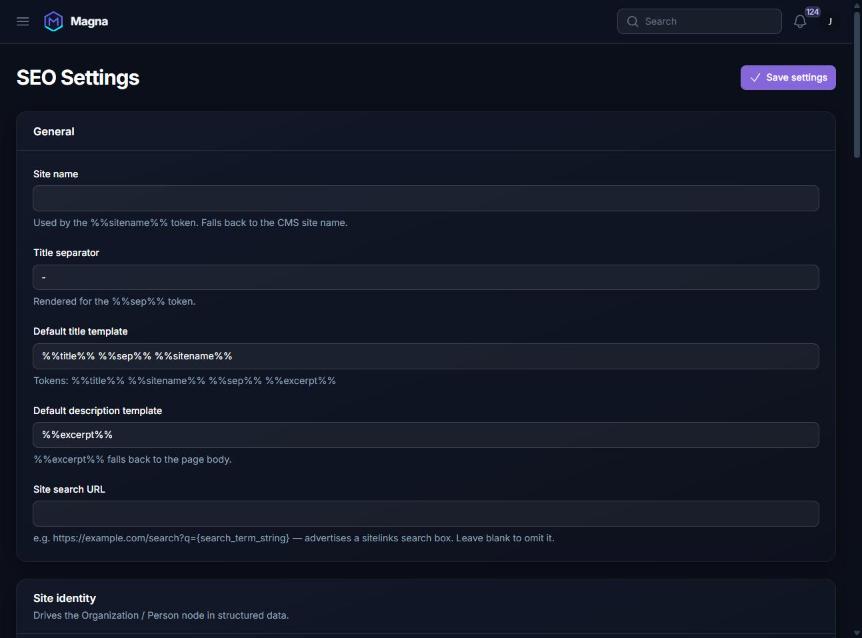Click the magnifier icon in search box
Screen dimensions: 862x638
click(633, 21)
